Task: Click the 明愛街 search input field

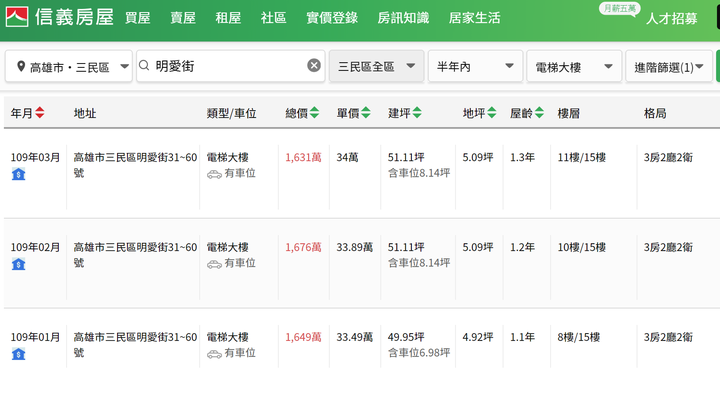Action: tap(225, 66)
